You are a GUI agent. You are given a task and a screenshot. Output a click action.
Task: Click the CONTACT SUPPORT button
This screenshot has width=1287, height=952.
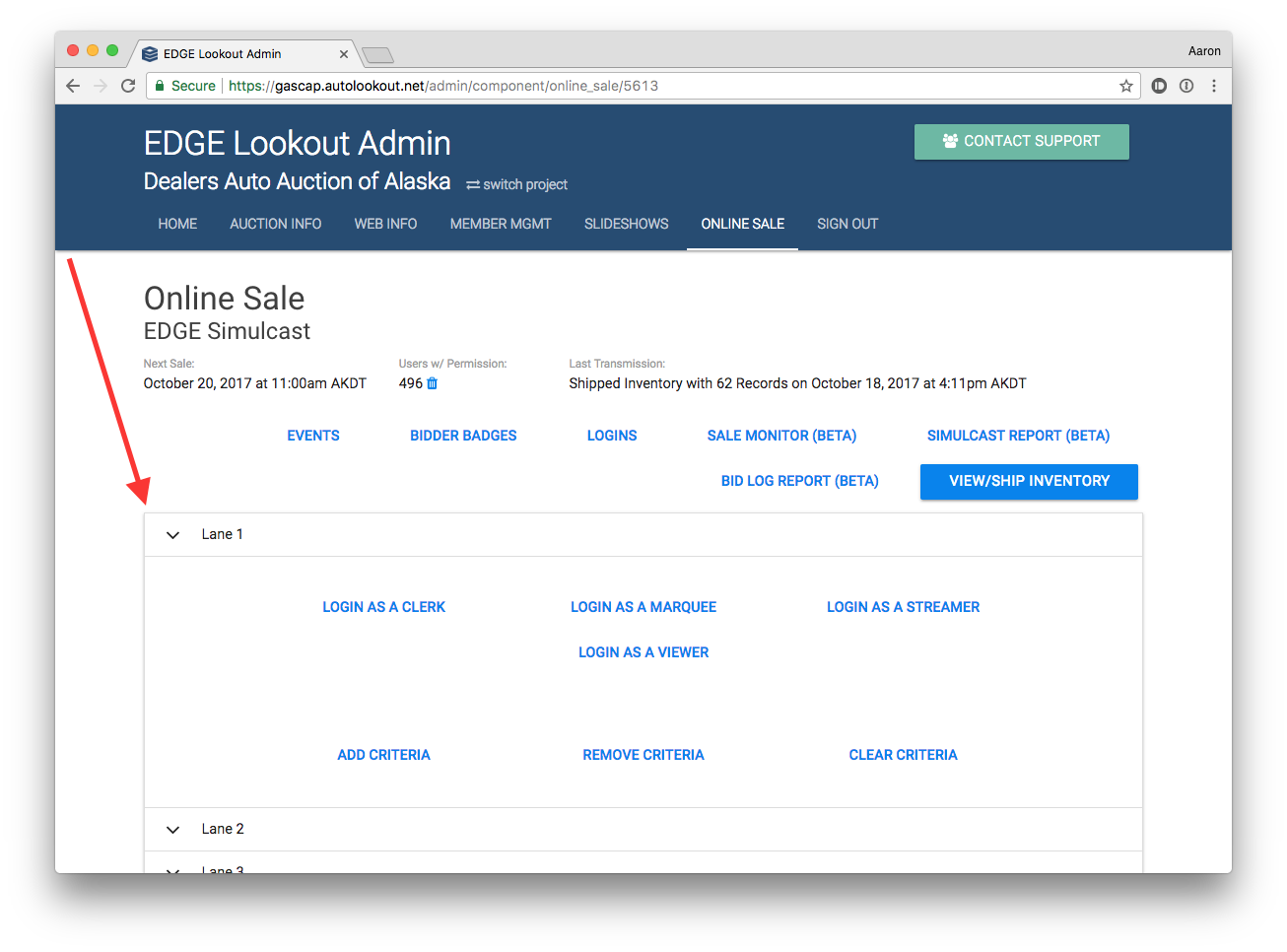pyautogui.click(x=1022, y=141)
